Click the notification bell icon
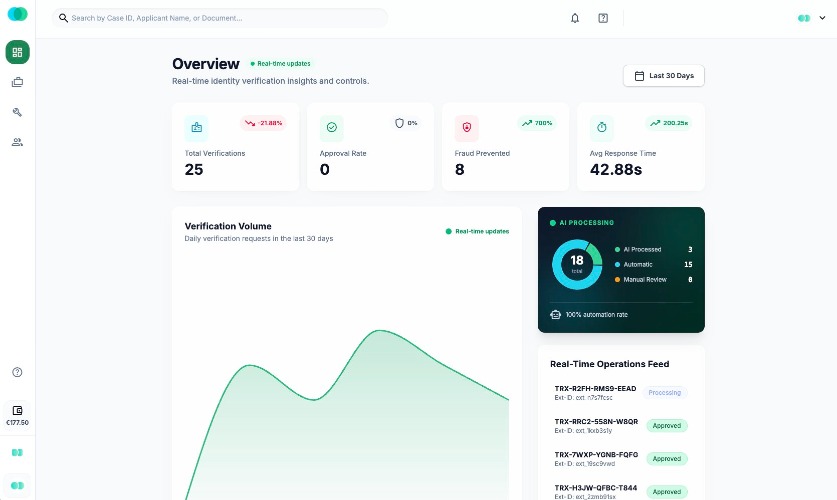 point(575,18)
